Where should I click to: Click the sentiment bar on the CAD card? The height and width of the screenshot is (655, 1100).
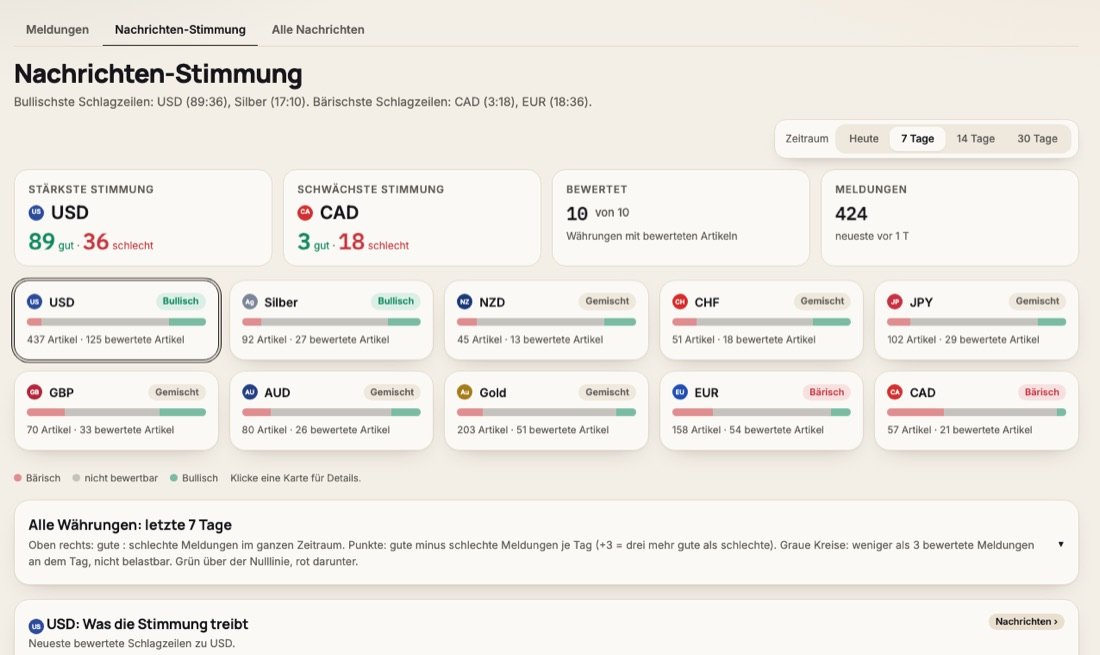[977, 412]
